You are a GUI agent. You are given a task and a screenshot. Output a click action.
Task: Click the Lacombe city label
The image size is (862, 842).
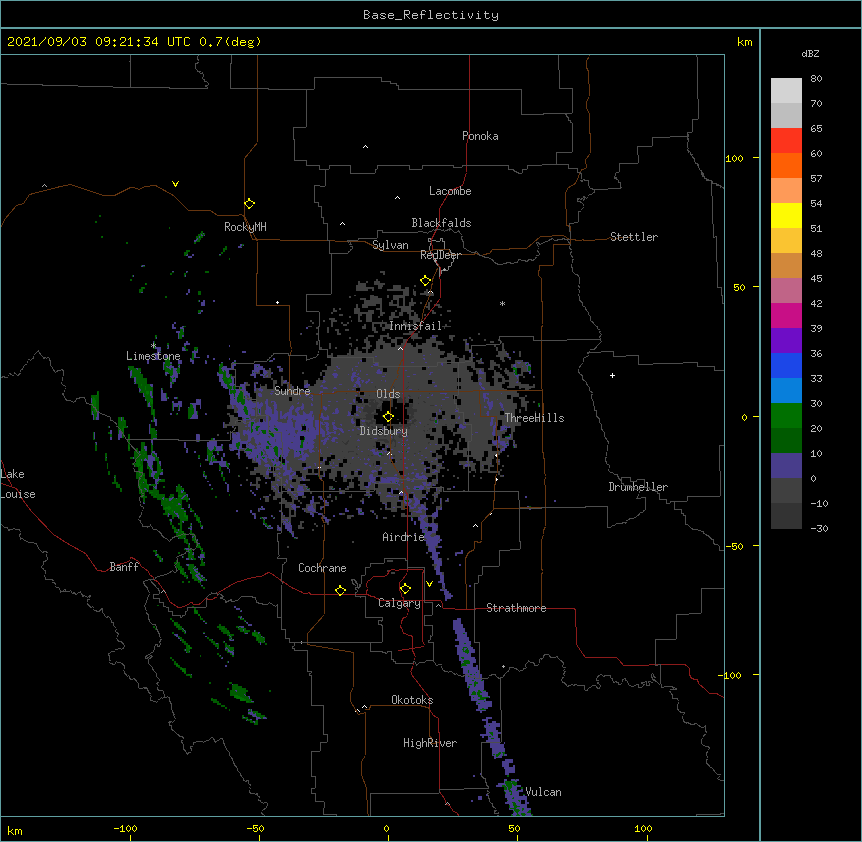coord(450,191)
